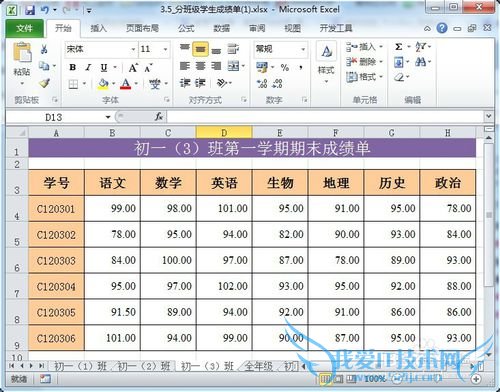Open the font dialog launcher in 字体
This screenshot has height=392, width=500.
(167, 99)
